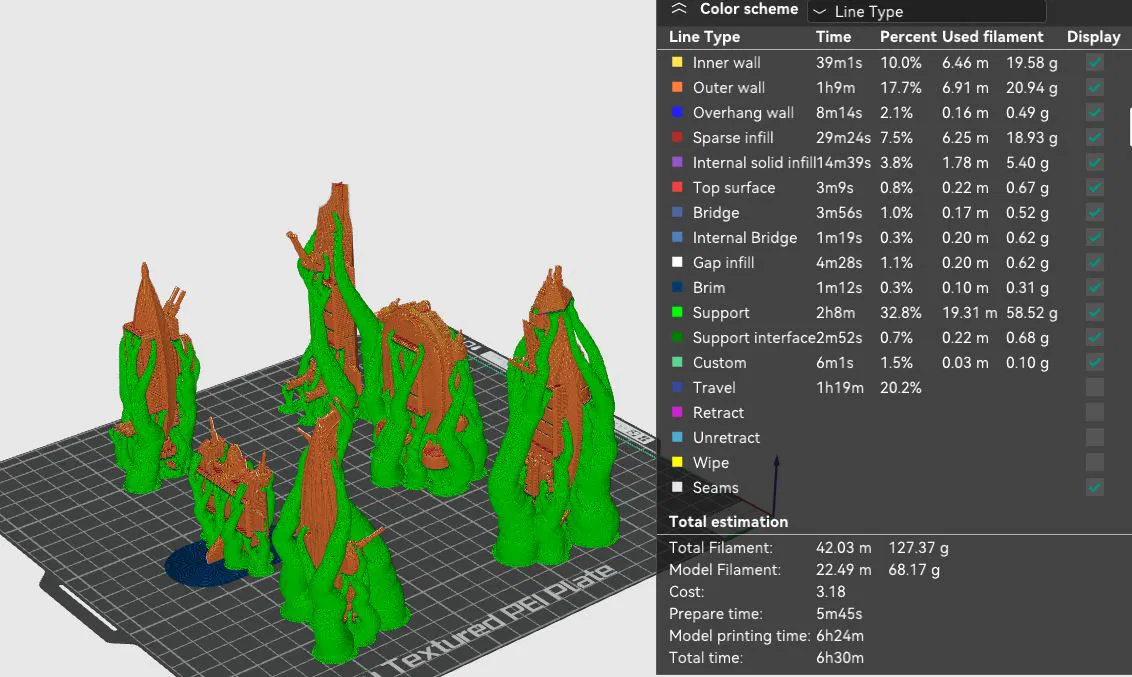Click the Wipe yellow swatch icon
The height and width of the screenshot is (677, 1132).
click(x=677, y=462)
